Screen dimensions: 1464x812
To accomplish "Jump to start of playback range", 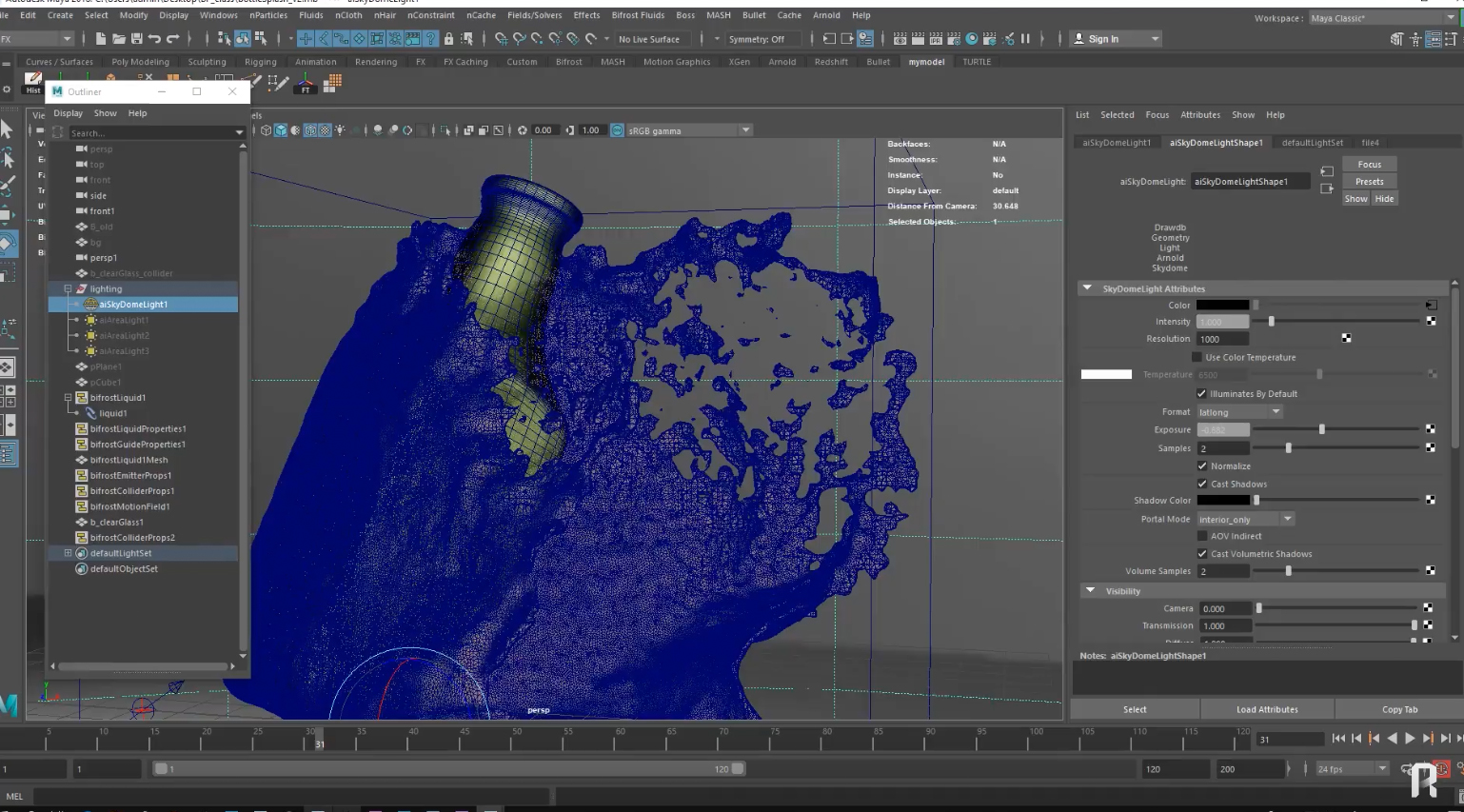I will (x=1338, y=739).
